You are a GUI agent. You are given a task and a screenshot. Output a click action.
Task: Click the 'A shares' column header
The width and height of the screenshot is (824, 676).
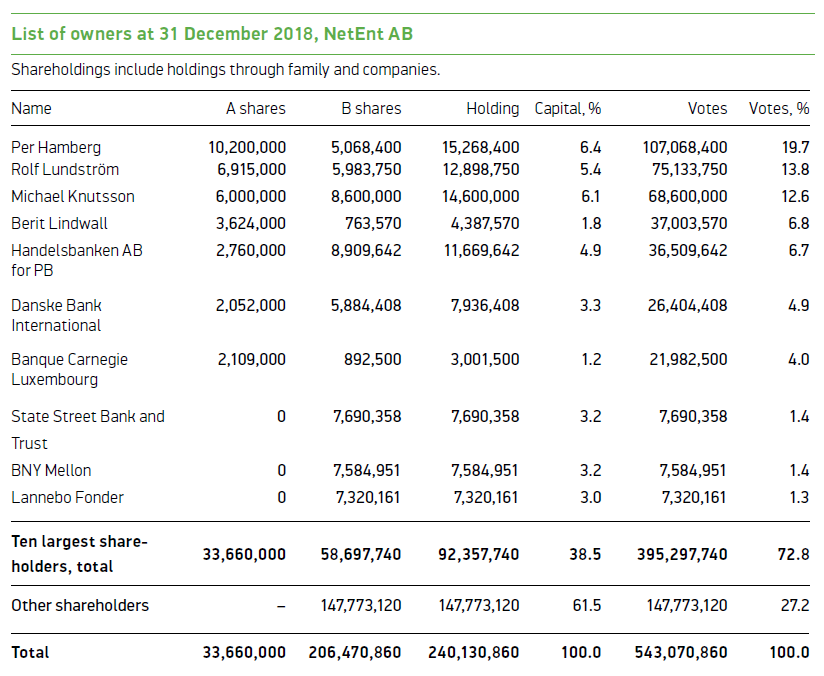256,108
